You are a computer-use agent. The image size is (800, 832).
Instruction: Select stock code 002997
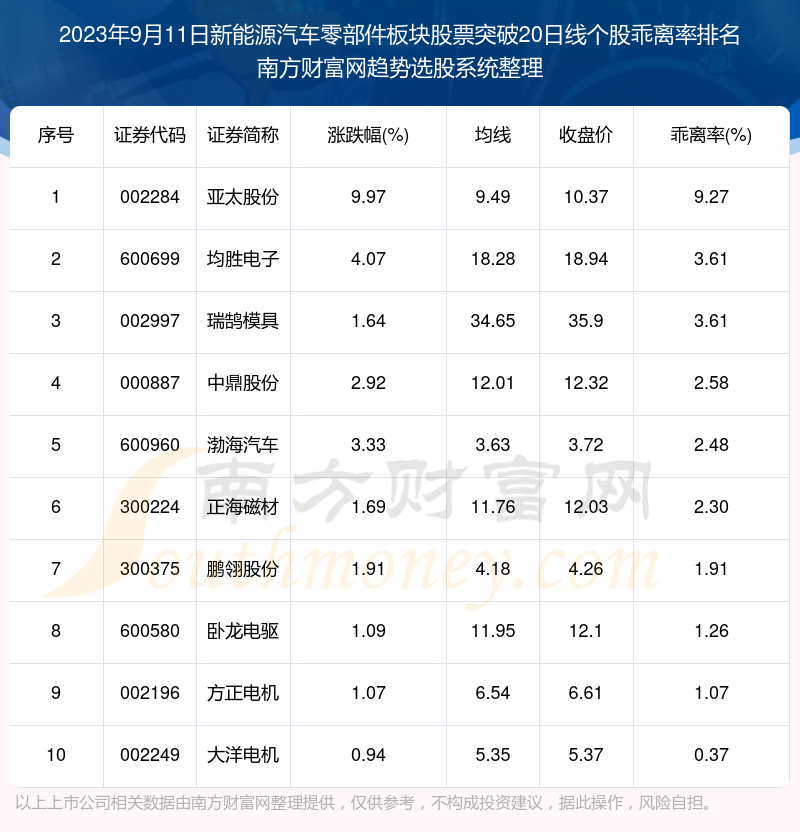pyautogui.click(x=150, y=321)
